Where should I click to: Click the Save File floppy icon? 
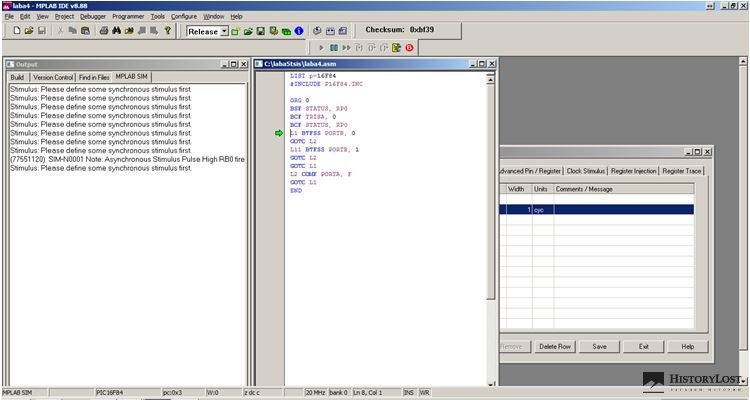point(42,31)
